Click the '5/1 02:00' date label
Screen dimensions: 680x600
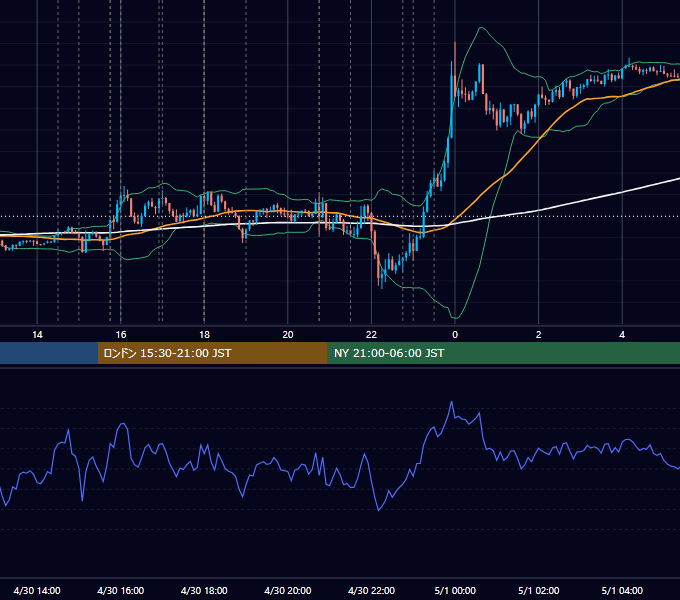(539, 590)
